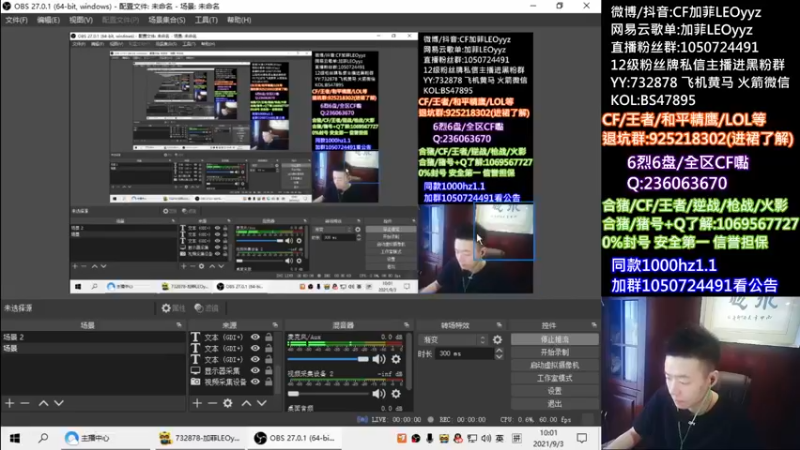800x450 pixels.
Task: Click 属性 properties button above scenes
Action: click(173, 308)
